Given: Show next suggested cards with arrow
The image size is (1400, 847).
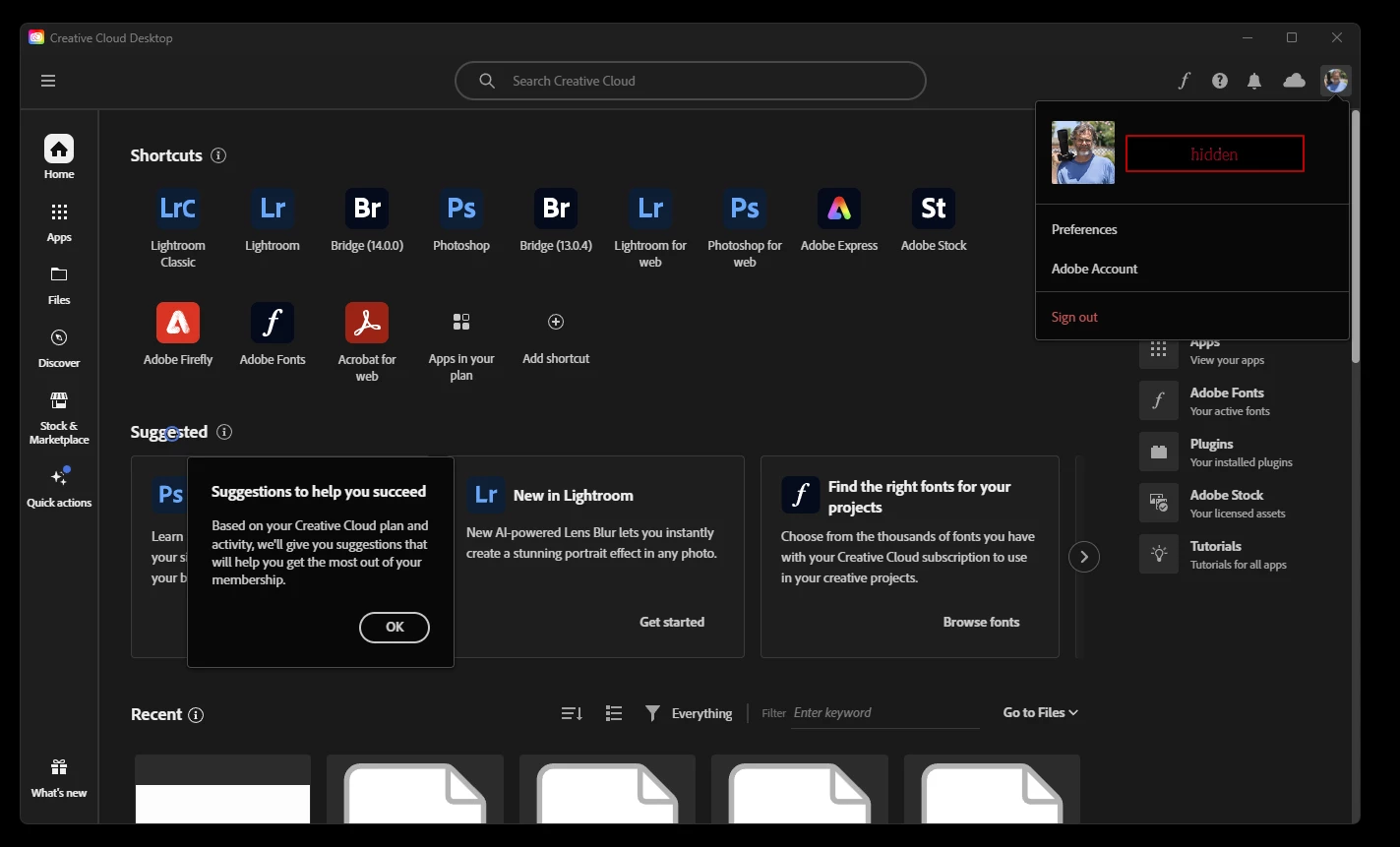Looking at the screenshot, I should (1084, 557).
